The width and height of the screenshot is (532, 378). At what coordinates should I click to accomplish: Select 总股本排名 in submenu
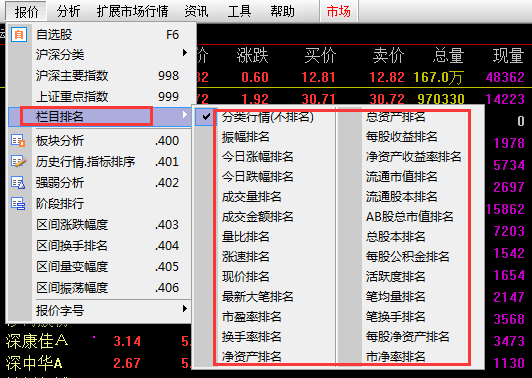[x=395, y=237]
